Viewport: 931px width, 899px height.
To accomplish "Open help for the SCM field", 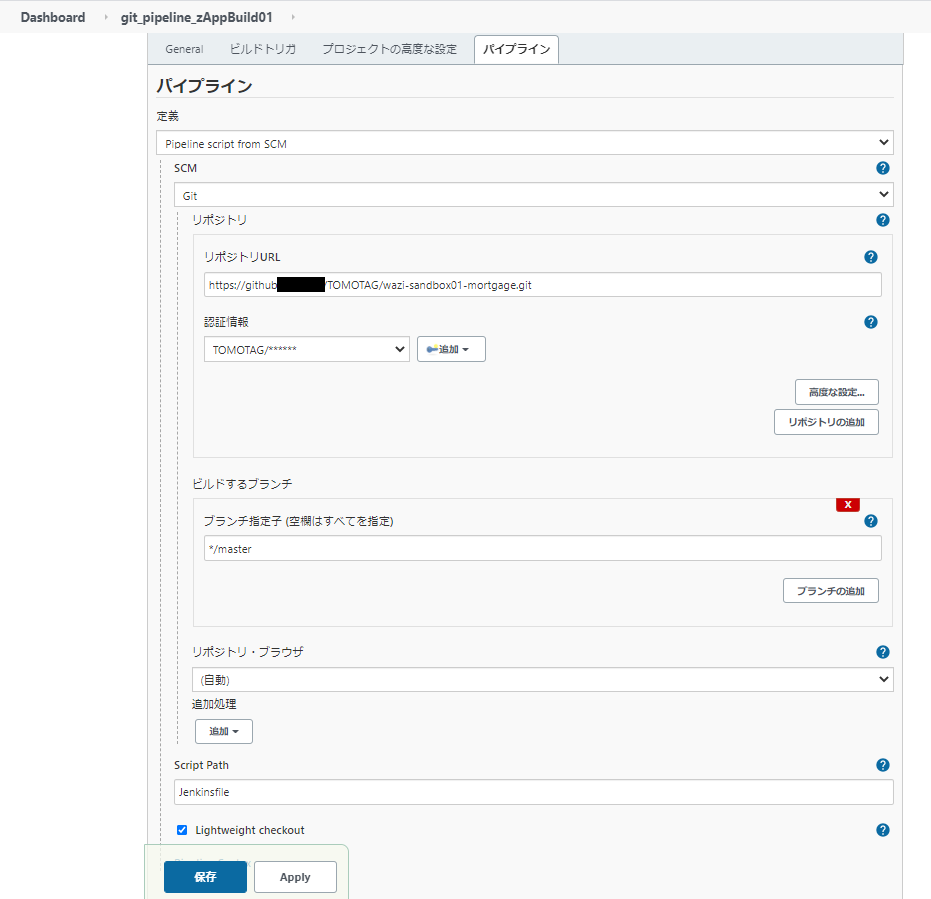I will pyautogui.click(x=882, y=168).
